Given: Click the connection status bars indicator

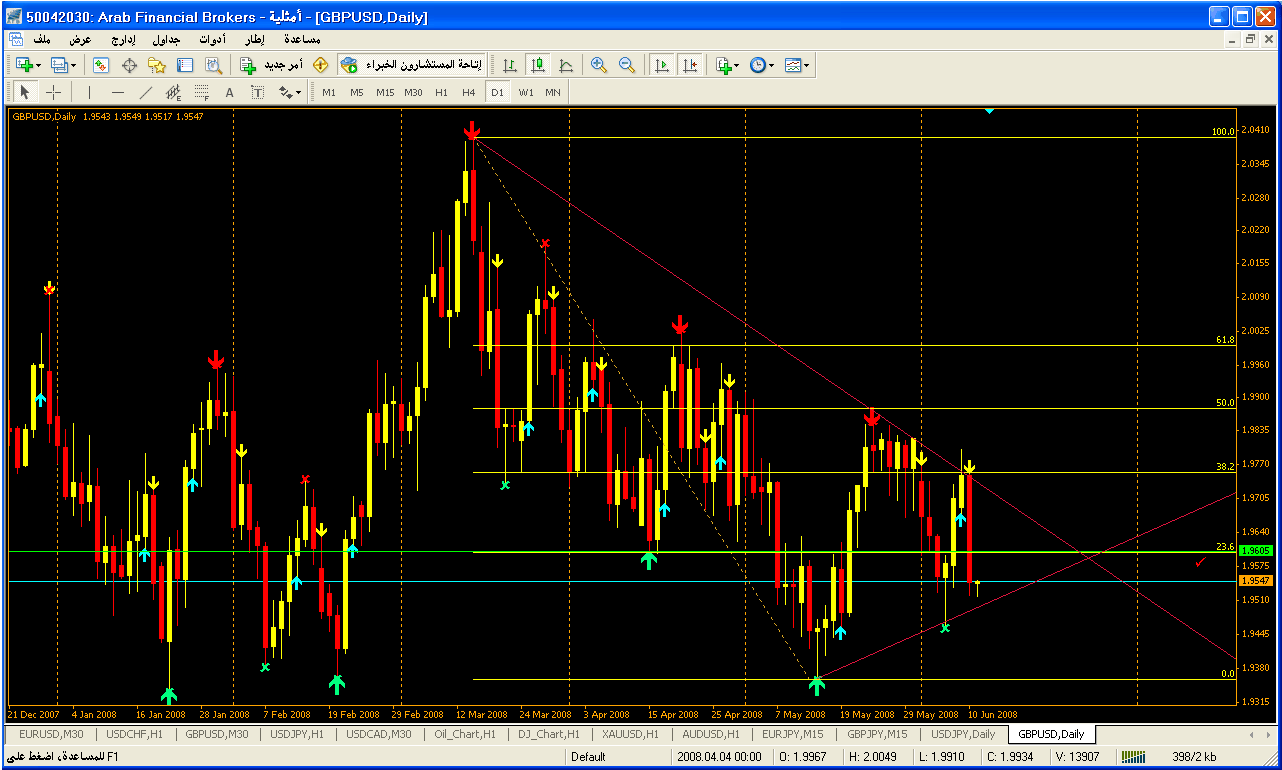Looking at the screenshot, I should click(1134, 756).
